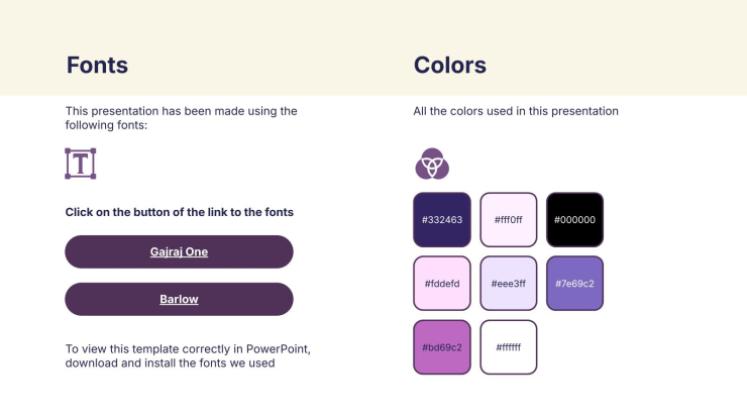Select the #ffffff white swatch

[x=508, y=347]
